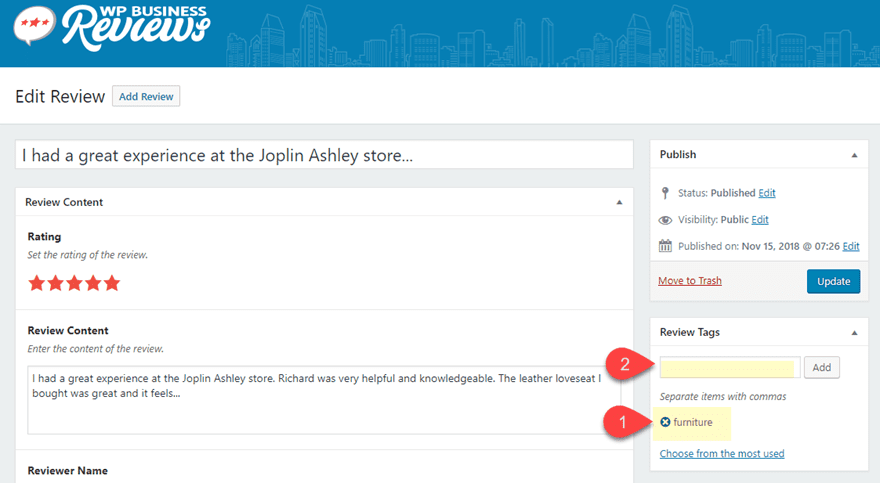The width and height of the screenshot is (880, 483).
Task: Click the speech bubble stars icon
Action: pos(34,25)
